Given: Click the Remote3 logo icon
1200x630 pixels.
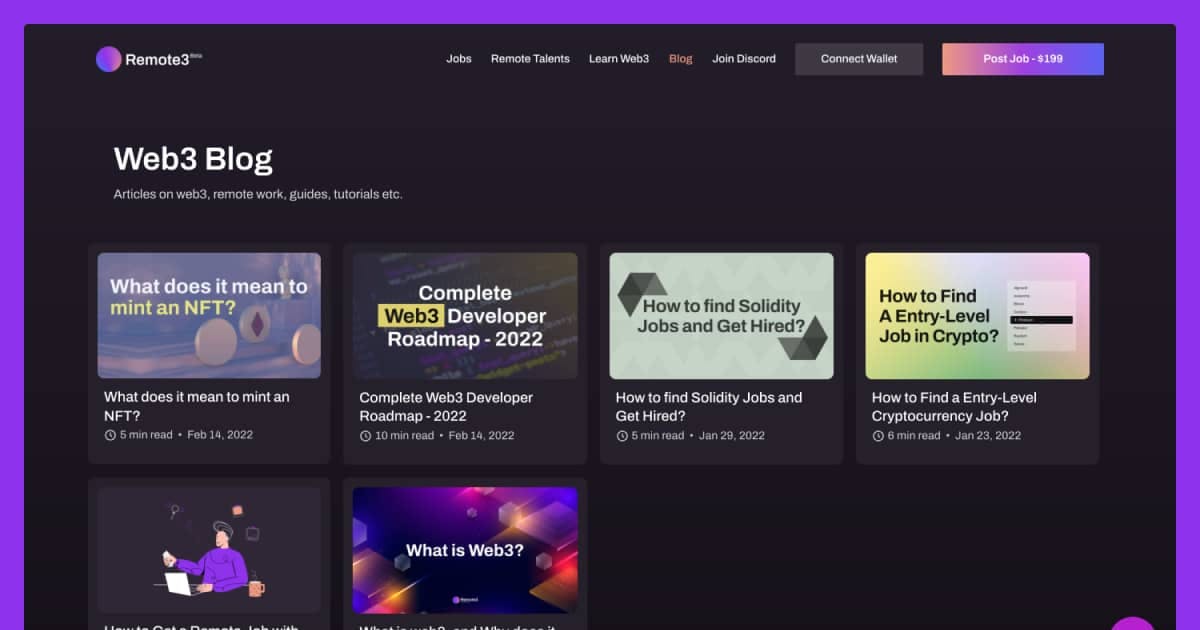Looking at the screenshot, I should [109, 59].
